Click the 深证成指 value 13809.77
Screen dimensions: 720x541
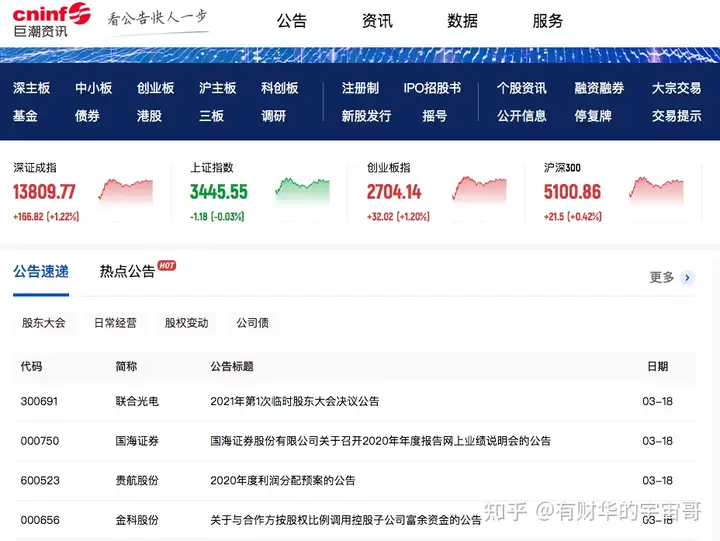pyautogui.click(x=44, y=192)
